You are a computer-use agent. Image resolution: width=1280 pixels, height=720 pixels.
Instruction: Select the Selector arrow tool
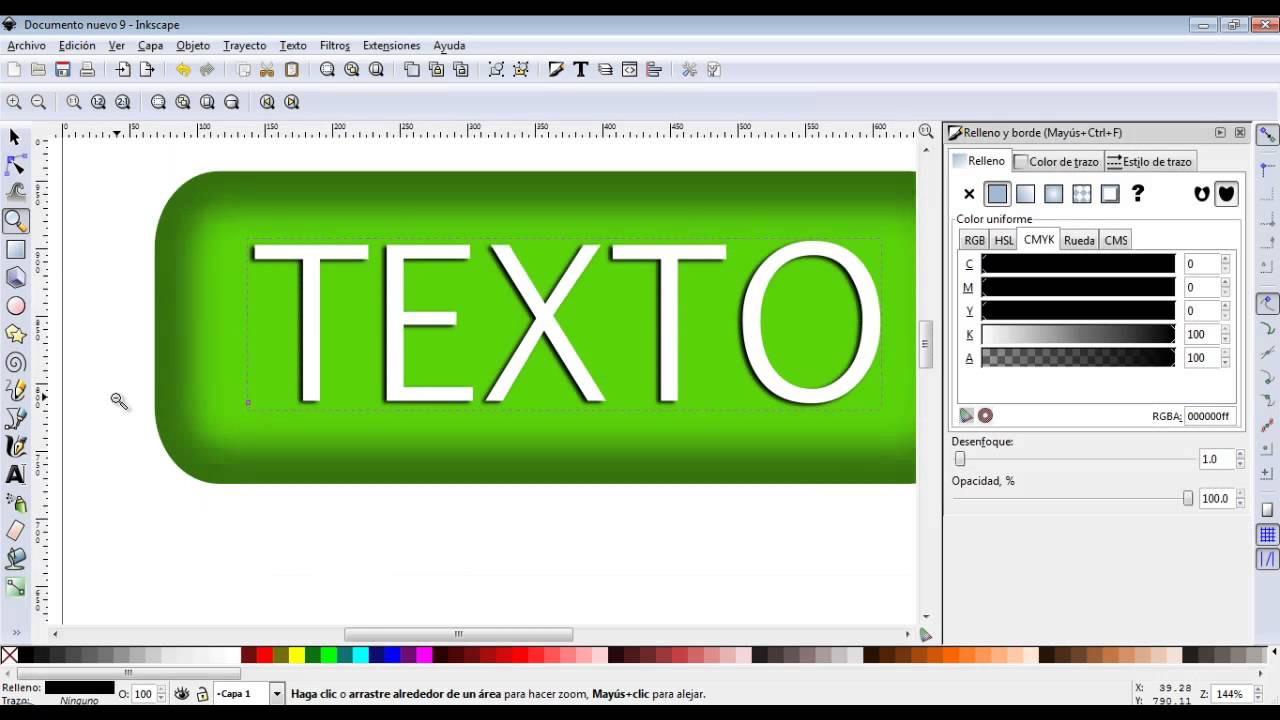15,137
